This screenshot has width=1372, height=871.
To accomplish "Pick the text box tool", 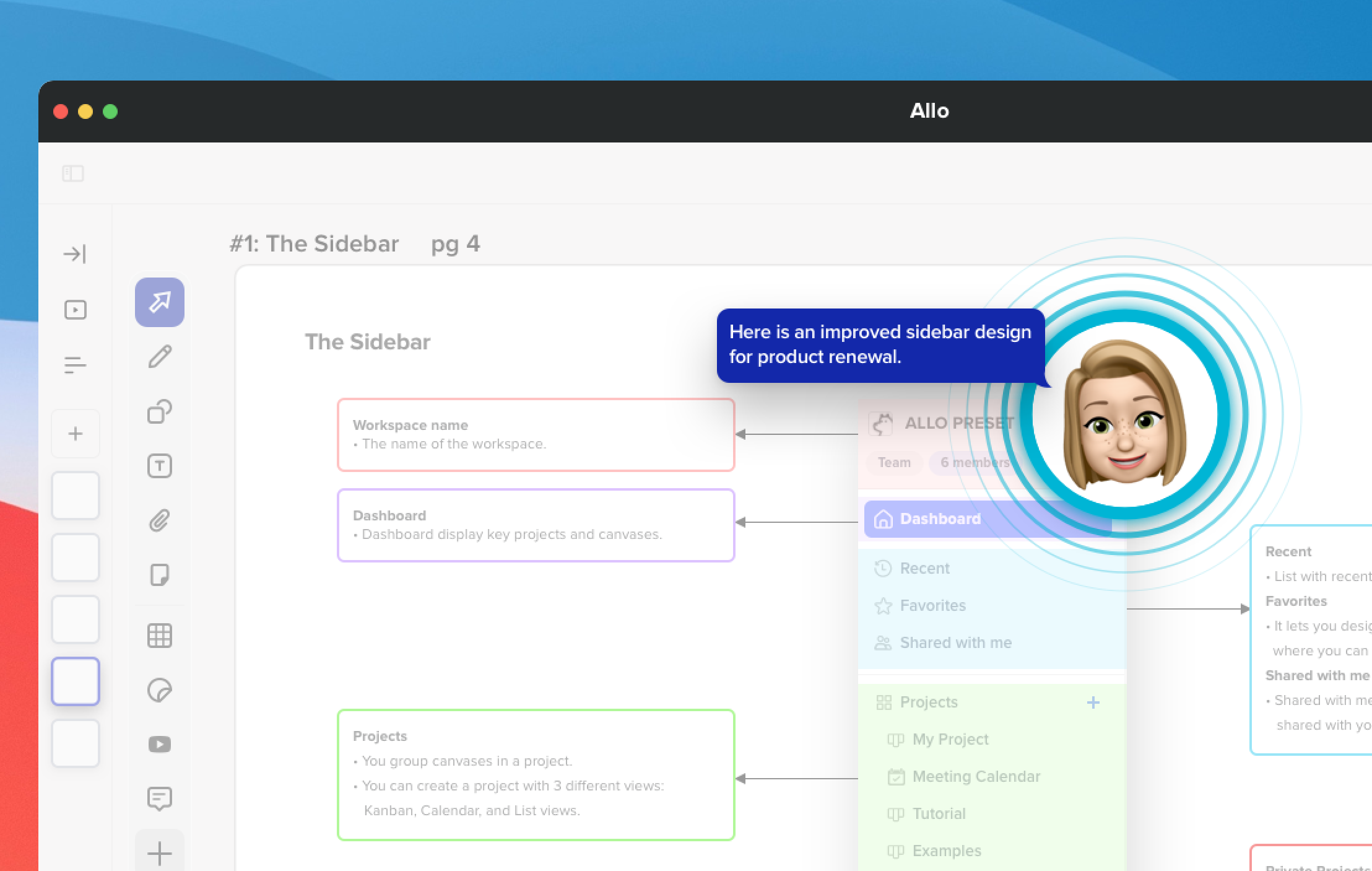I will (160, 466).
